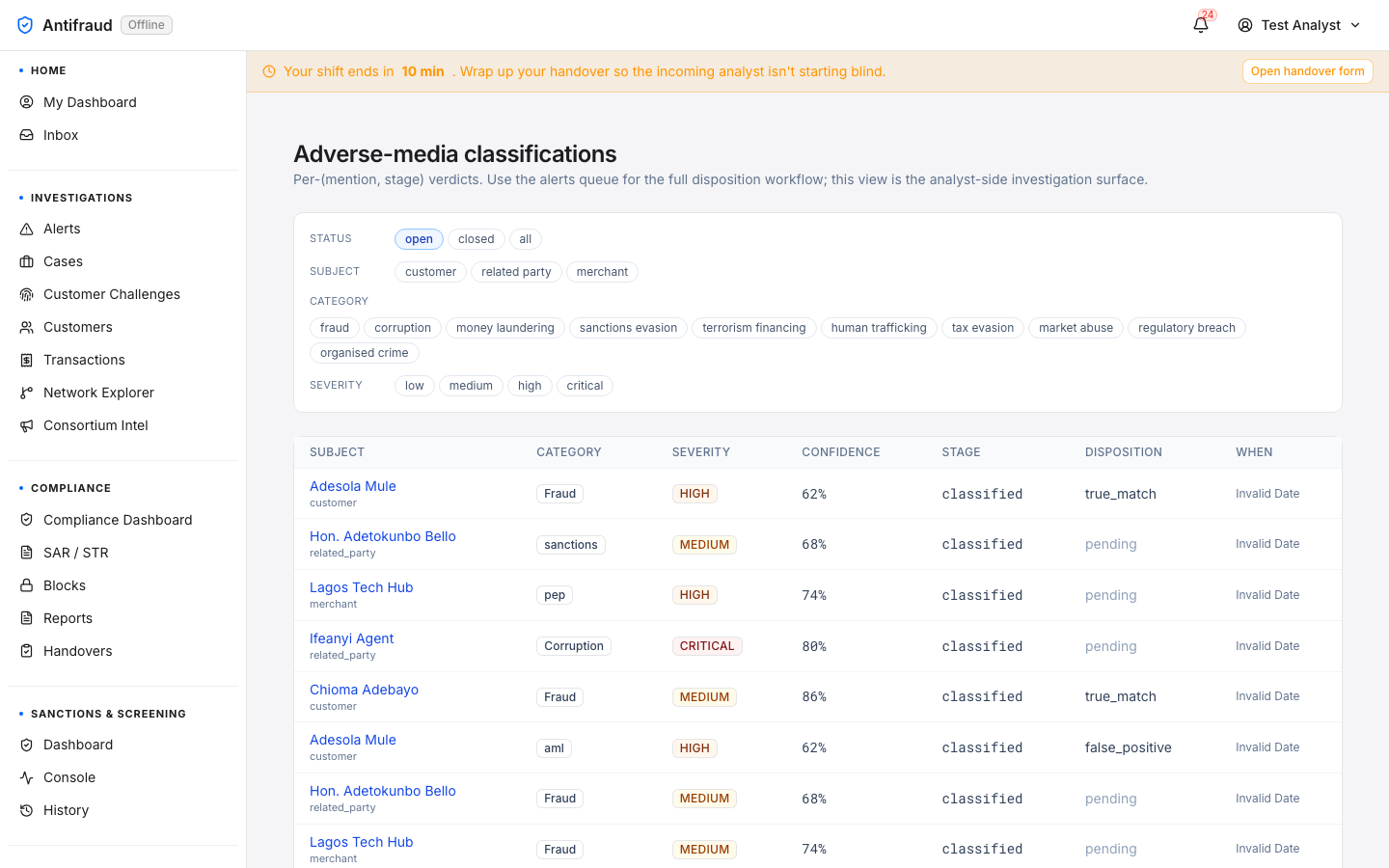The height and width of the screenshot is (868, 1389).
Task: Open Hon. Adetokunbo Bello link in sanctions row
Action: click(x=383, y=536)
